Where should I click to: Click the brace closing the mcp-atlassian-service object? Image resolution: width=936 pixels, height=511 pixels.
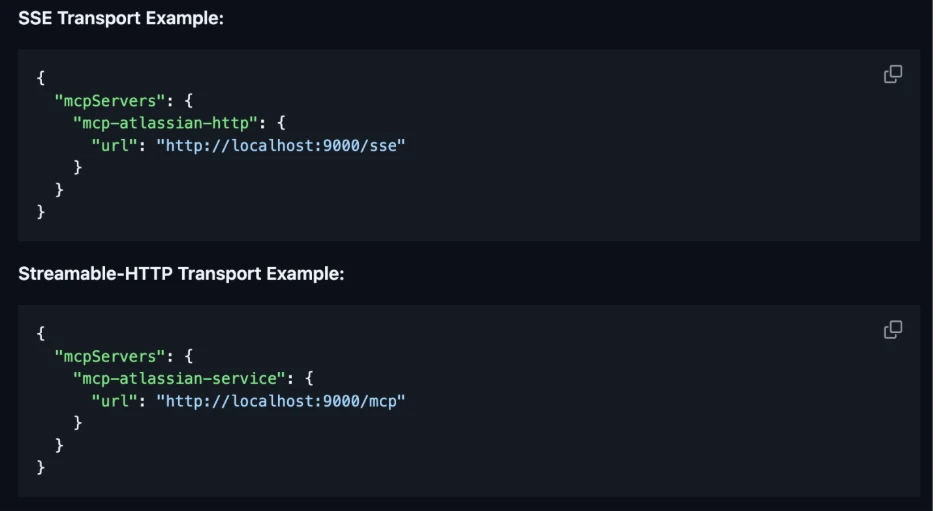click(x=78, y=423)
